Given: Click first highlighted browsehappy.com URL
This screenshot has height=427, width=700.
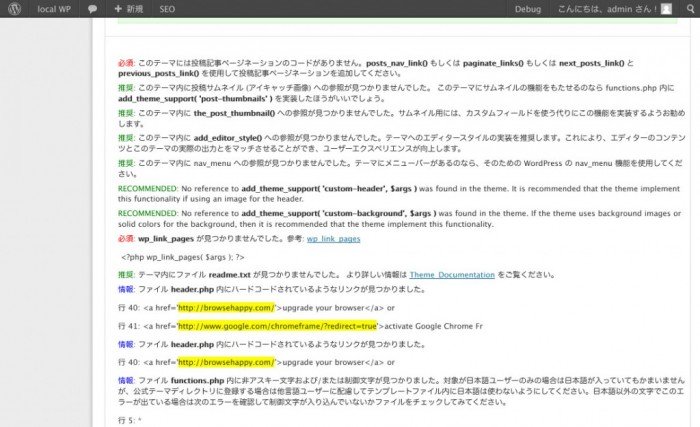Looking at the screenshot, I should pos(225,307).
